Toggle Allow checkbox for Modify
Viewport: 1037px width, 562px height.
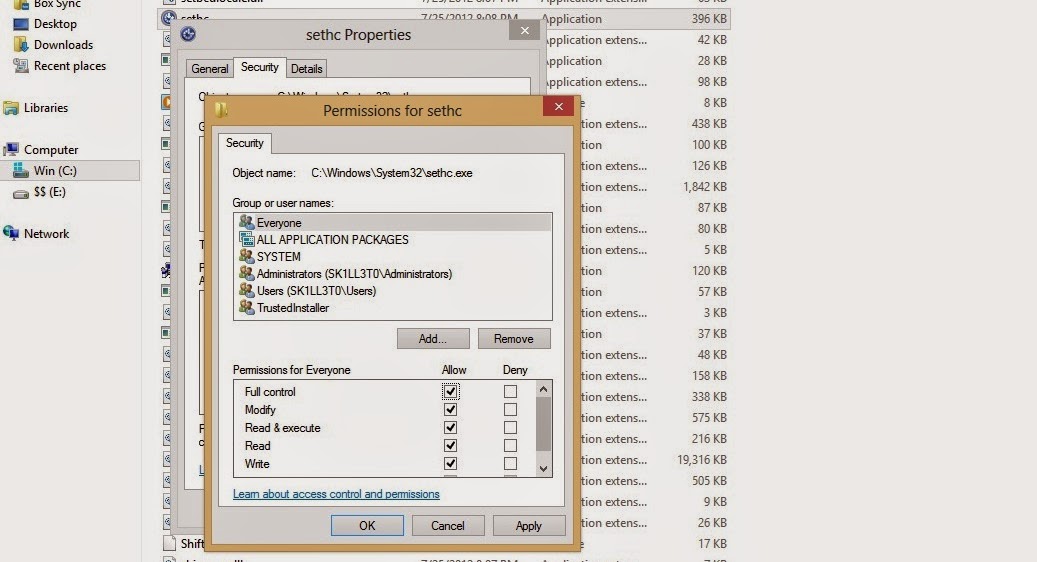click(x=450, y=409)
